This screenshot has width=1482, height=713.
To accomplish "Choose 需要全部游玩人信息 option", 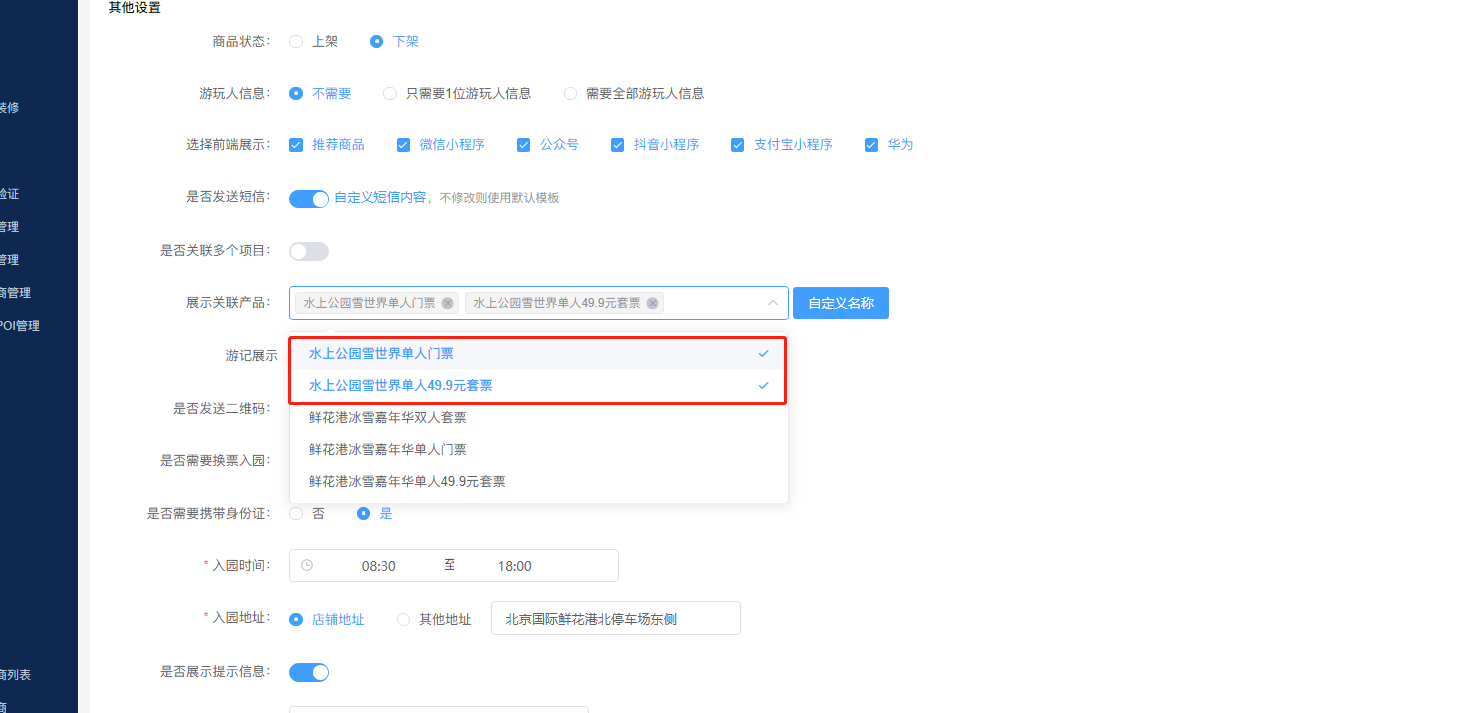I will tap(570, 93).
